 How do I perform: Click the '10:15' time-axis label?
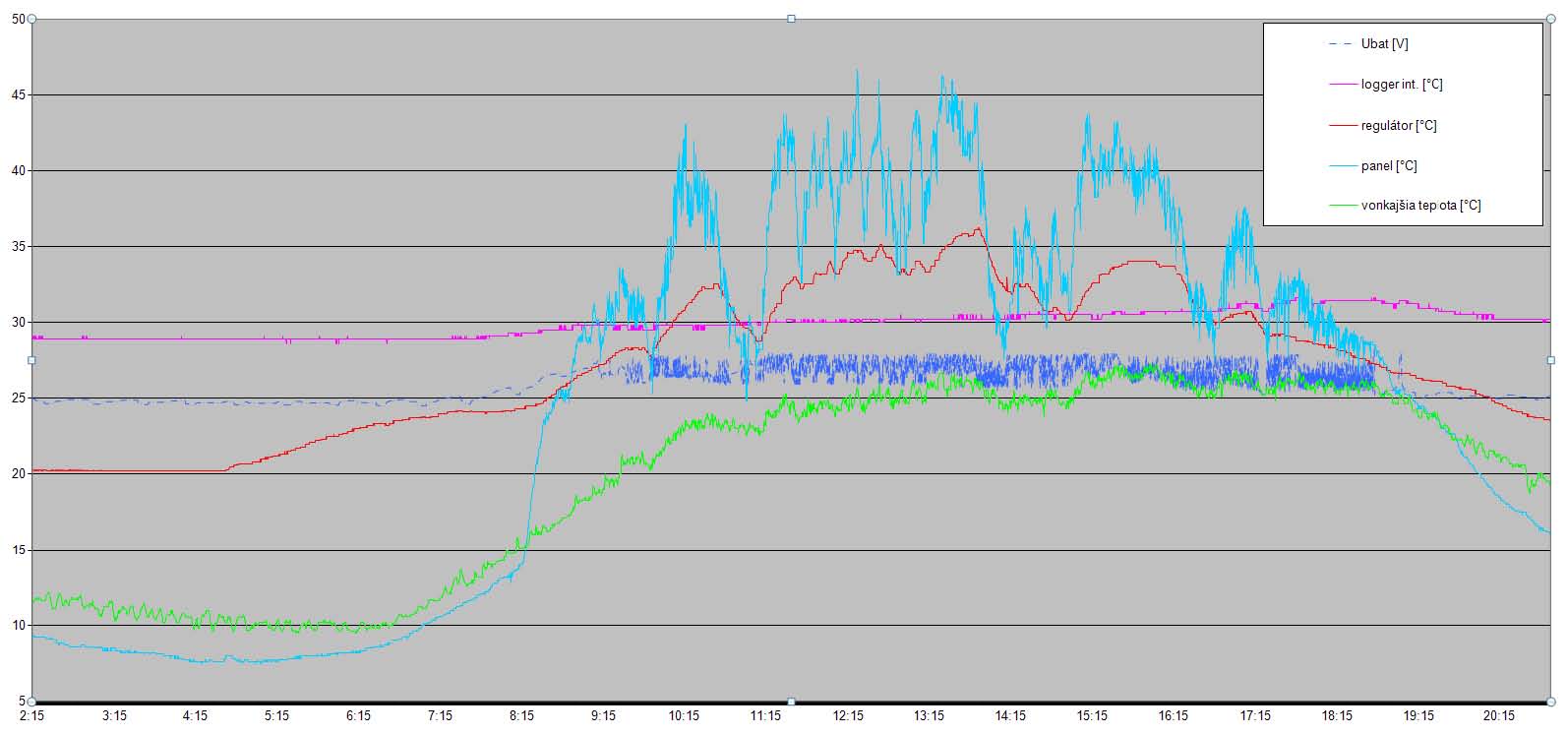click(x=685, y=716)
